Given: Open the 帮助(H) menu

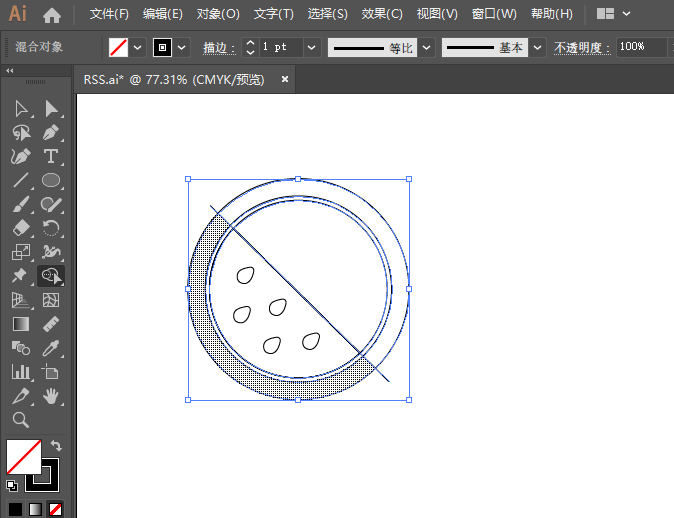Looking at the screenshot, I should tap(551, 14).
